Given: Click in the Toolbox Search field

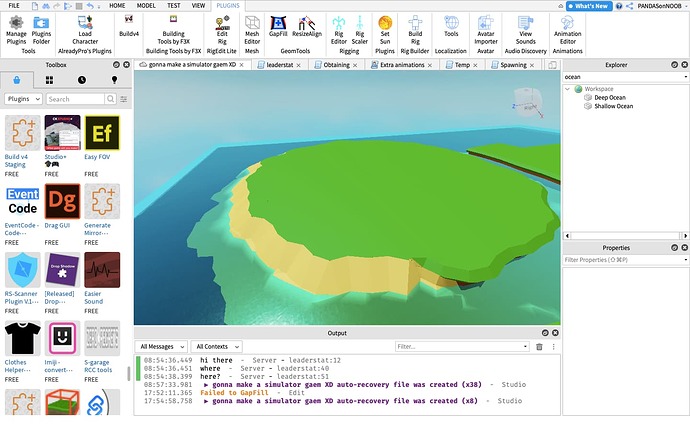Looking at the screenshot, I should coord(75,99).
